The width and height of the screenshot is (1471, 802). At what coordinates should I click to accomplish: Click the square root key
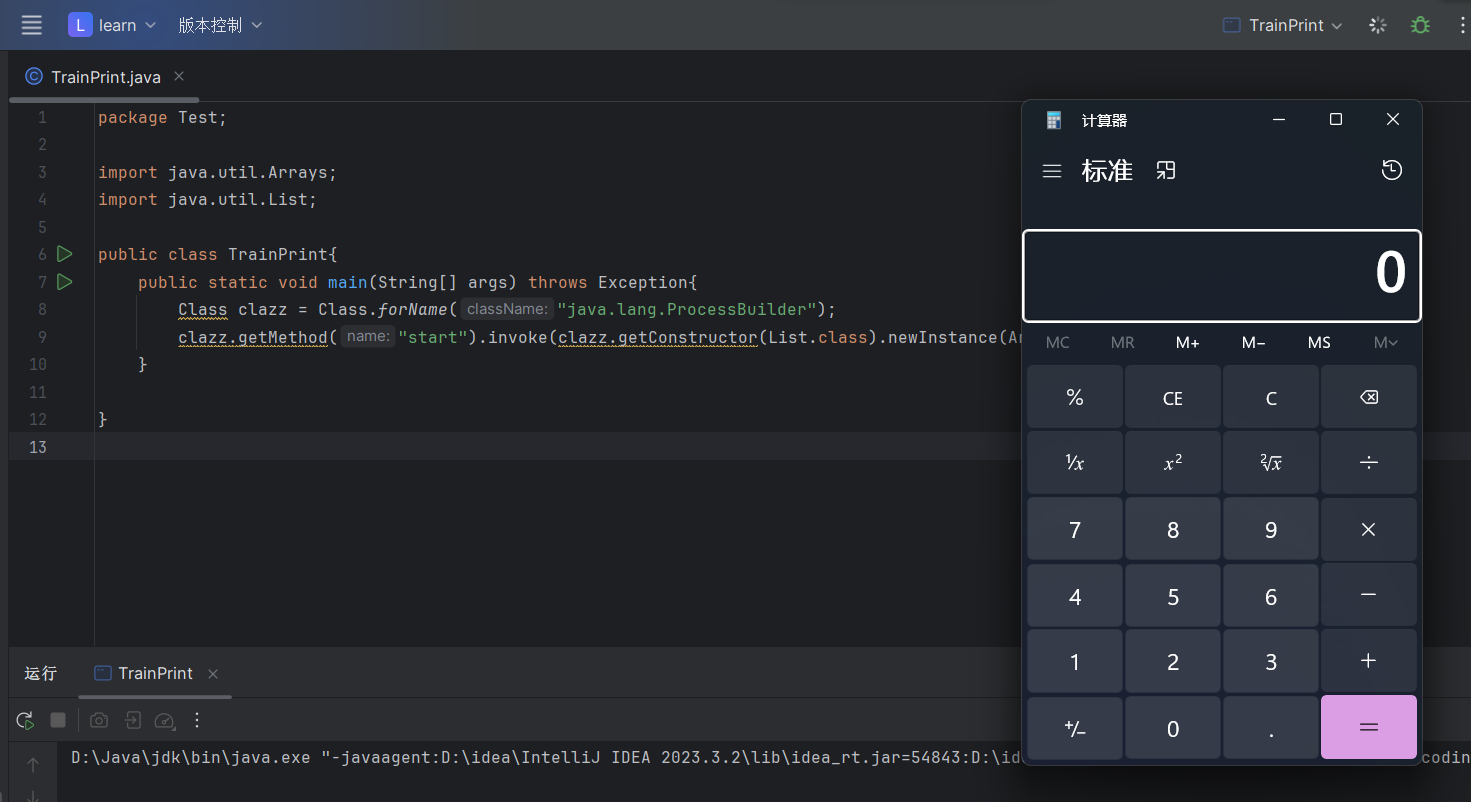1271,463
